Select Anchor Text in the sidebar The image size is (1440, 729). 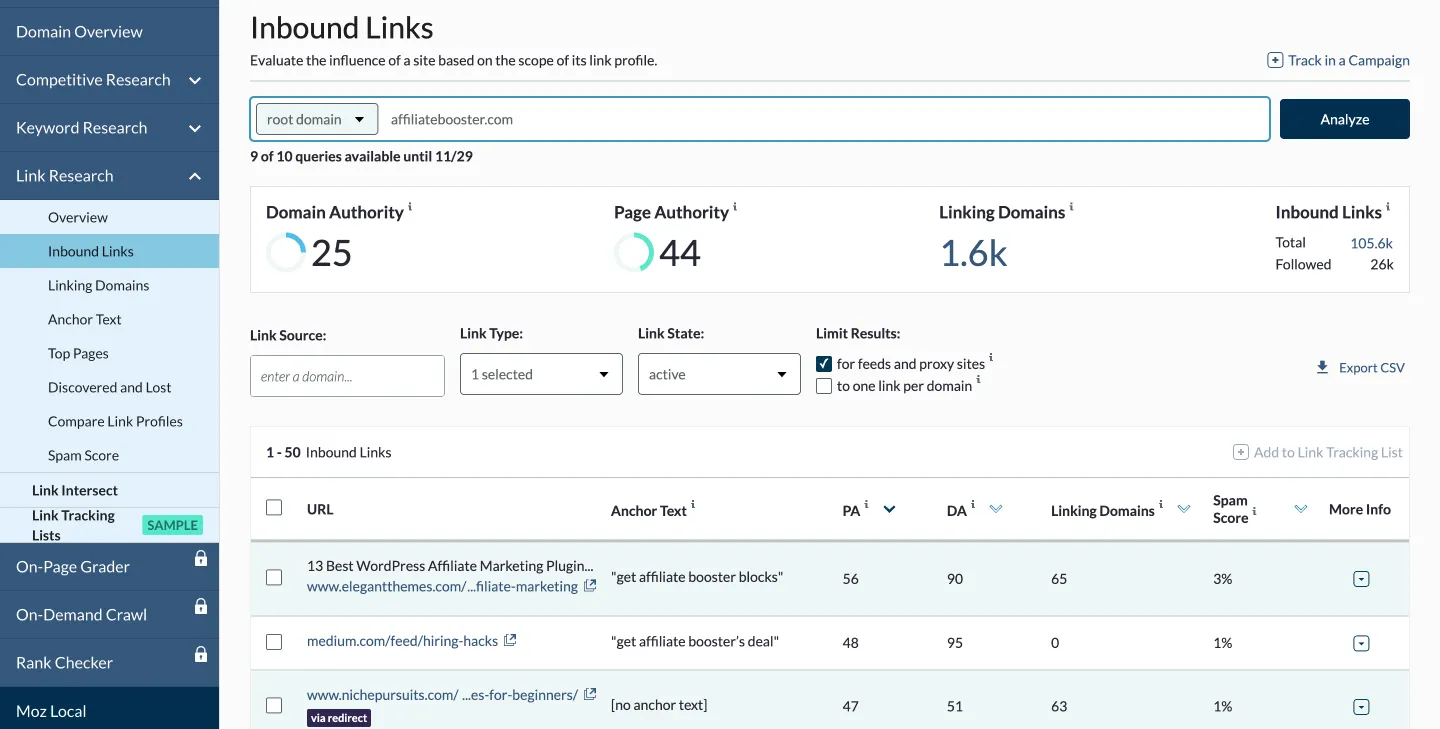coord(86,318)
